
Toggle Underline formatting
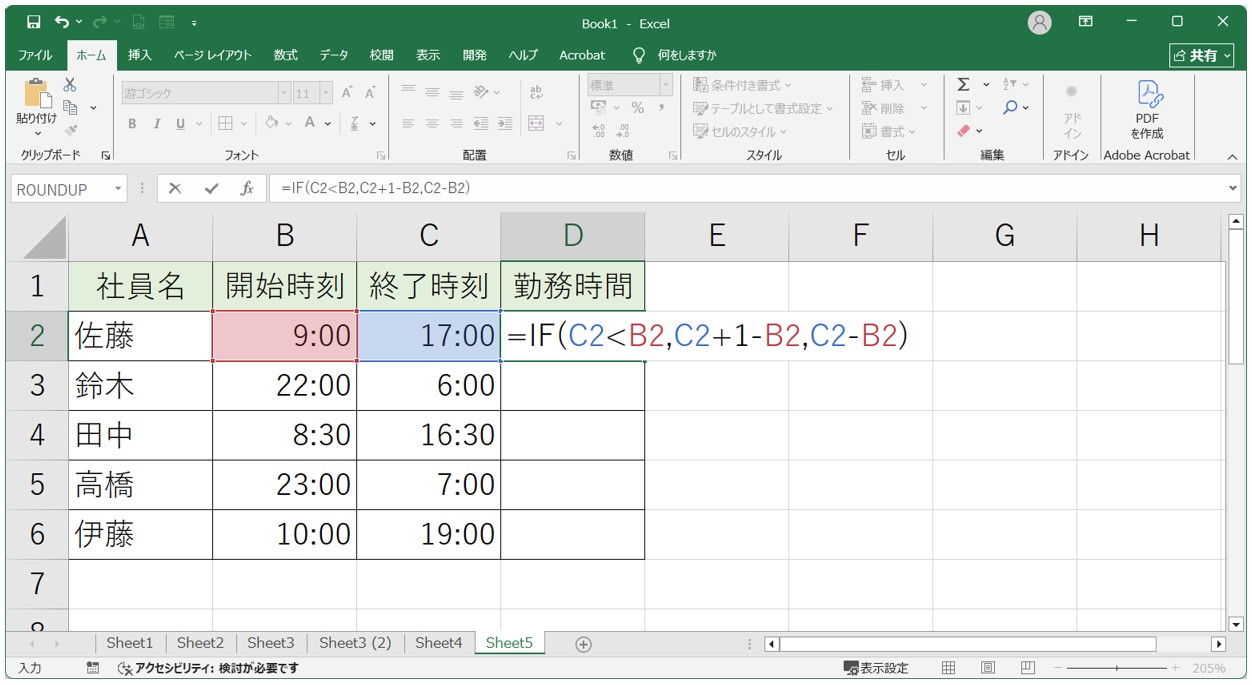pos(181,124)
